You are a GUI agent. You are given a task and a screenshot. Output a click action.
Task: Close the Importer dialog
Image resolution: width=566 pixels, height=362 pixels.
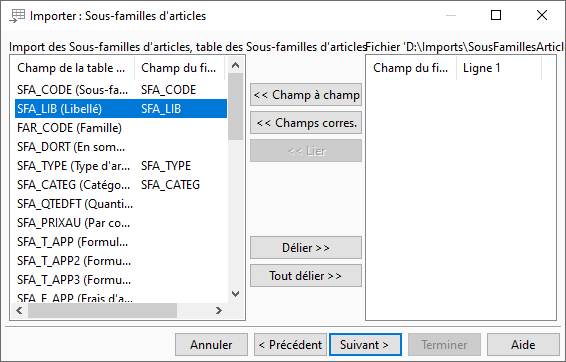tap(541, 16)
